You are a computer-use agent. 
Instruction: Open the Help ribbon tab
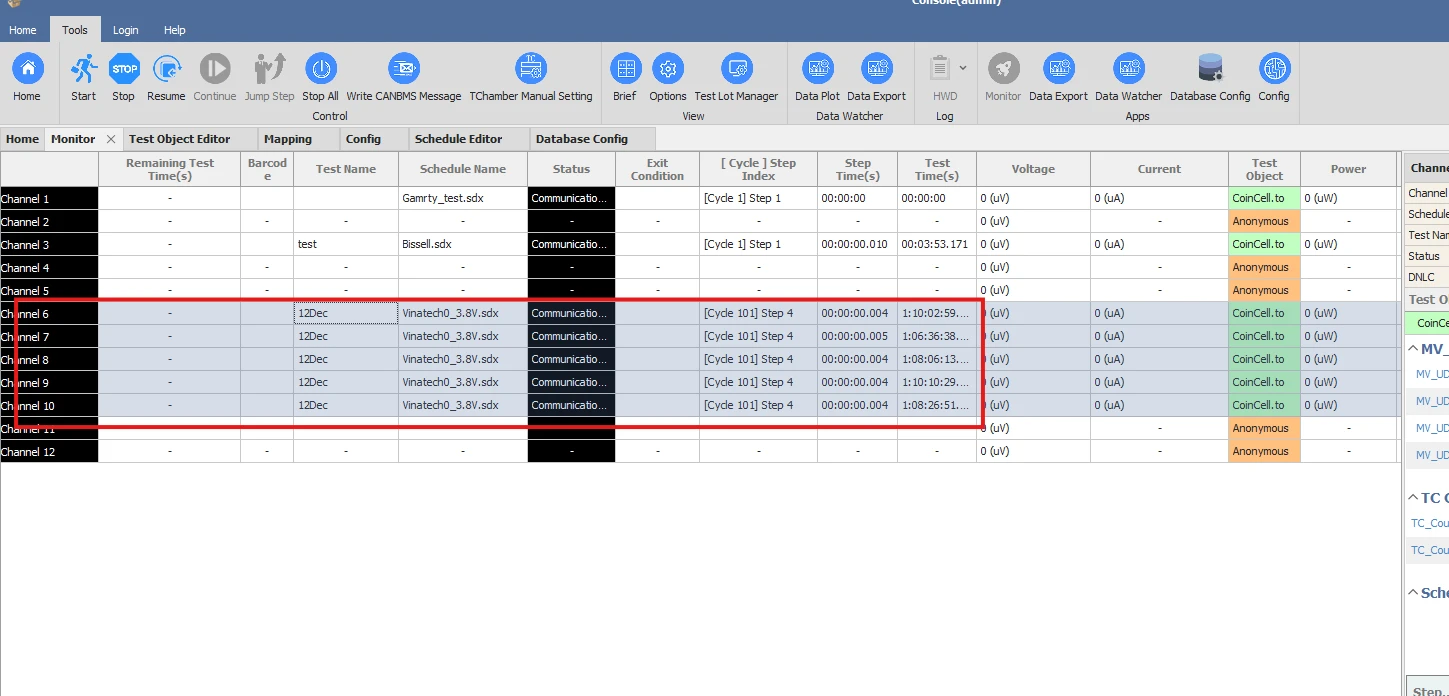tap(175, 30)
